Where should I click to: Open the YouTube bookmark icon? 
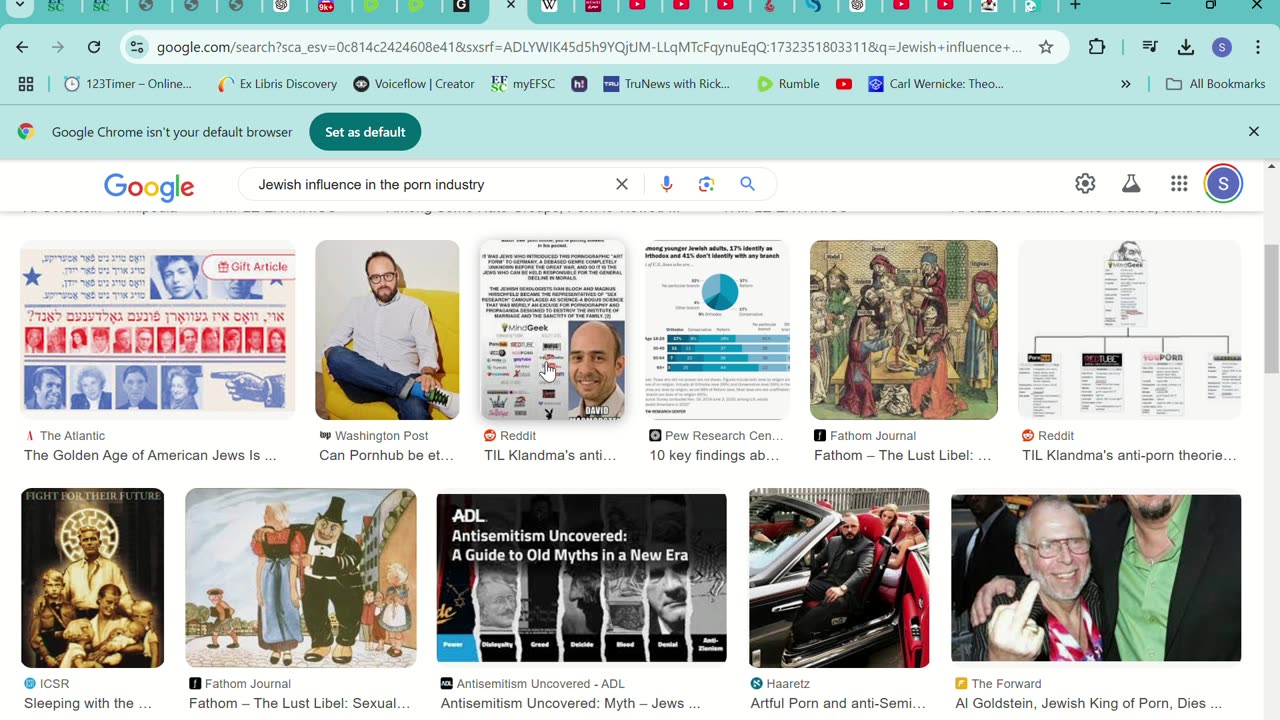(844, 84)
